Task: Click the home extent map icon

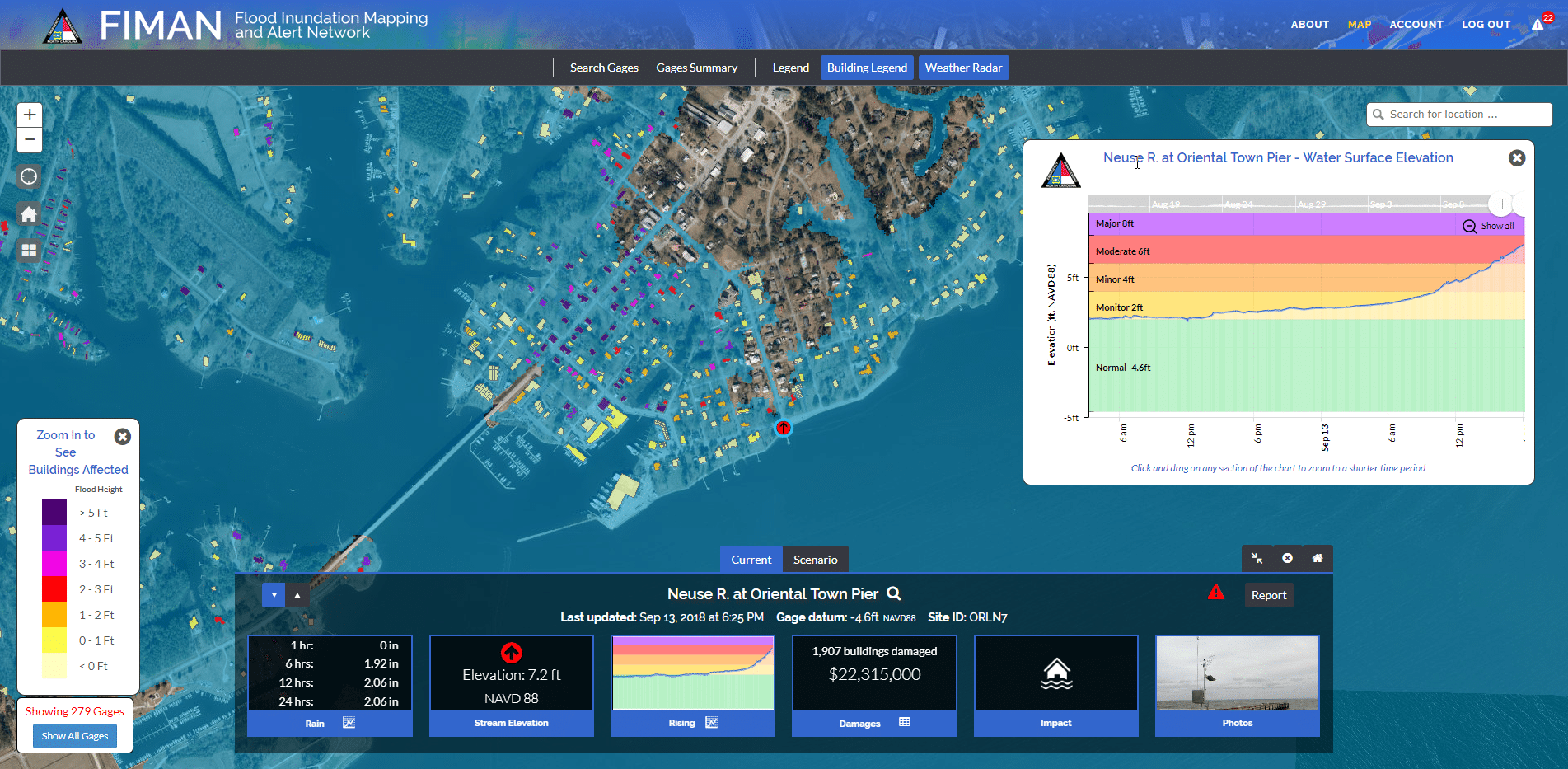Action: click(29, 214)
